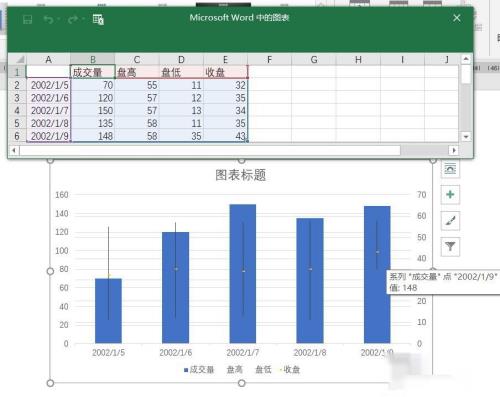Select row 4 header

17,110
